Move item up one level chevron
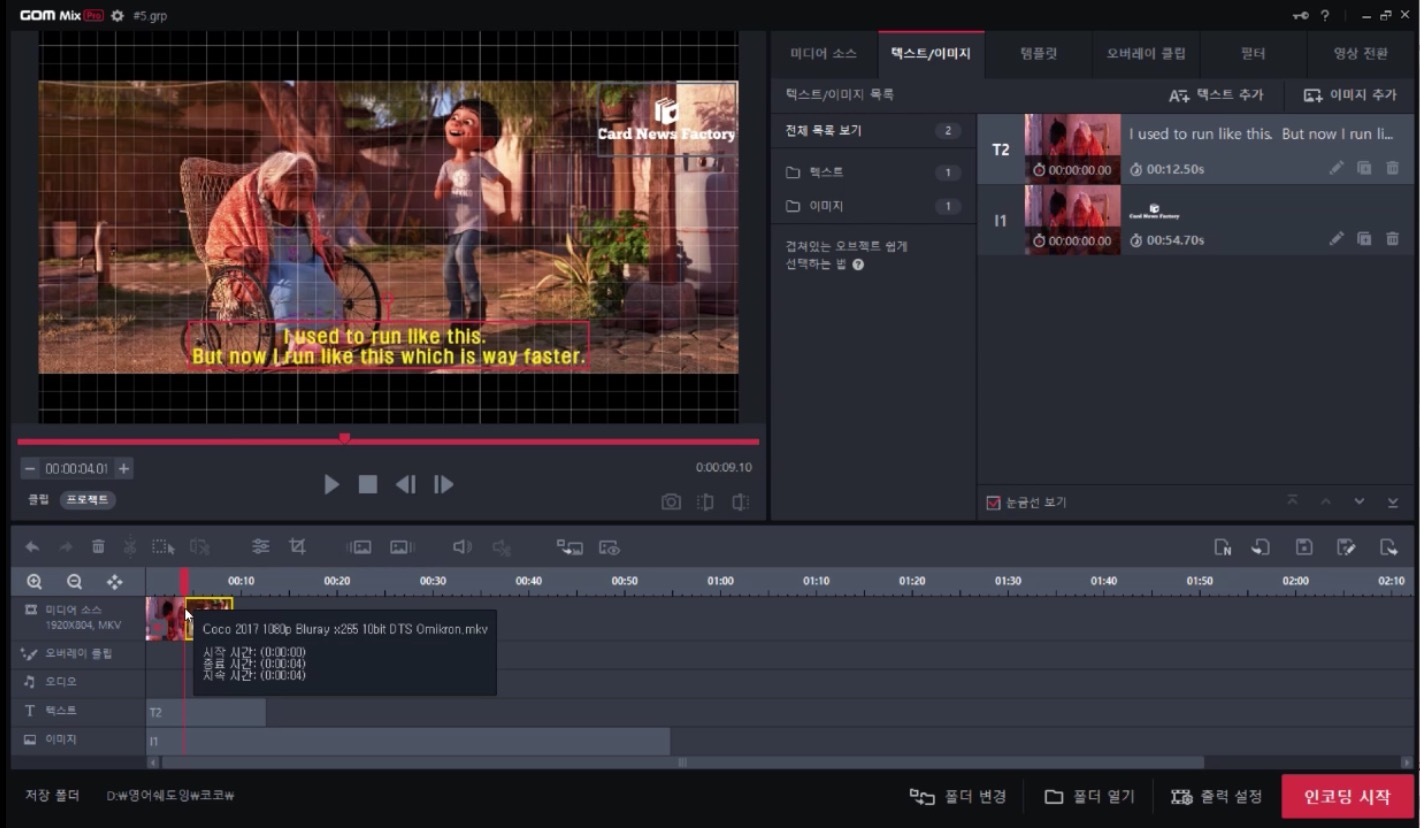 (1326, 501)
